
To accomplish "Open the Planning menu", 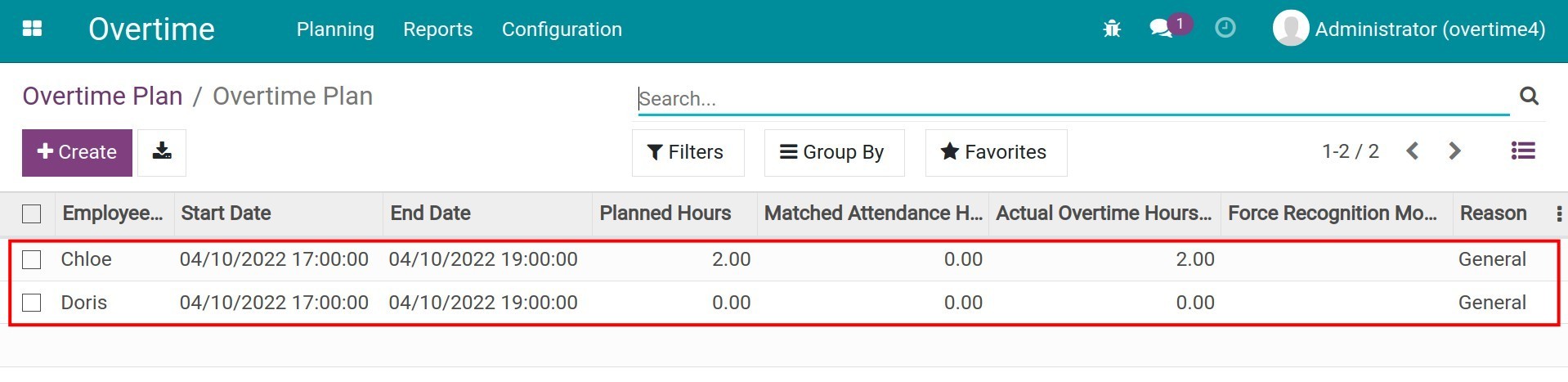I will 335,29.
